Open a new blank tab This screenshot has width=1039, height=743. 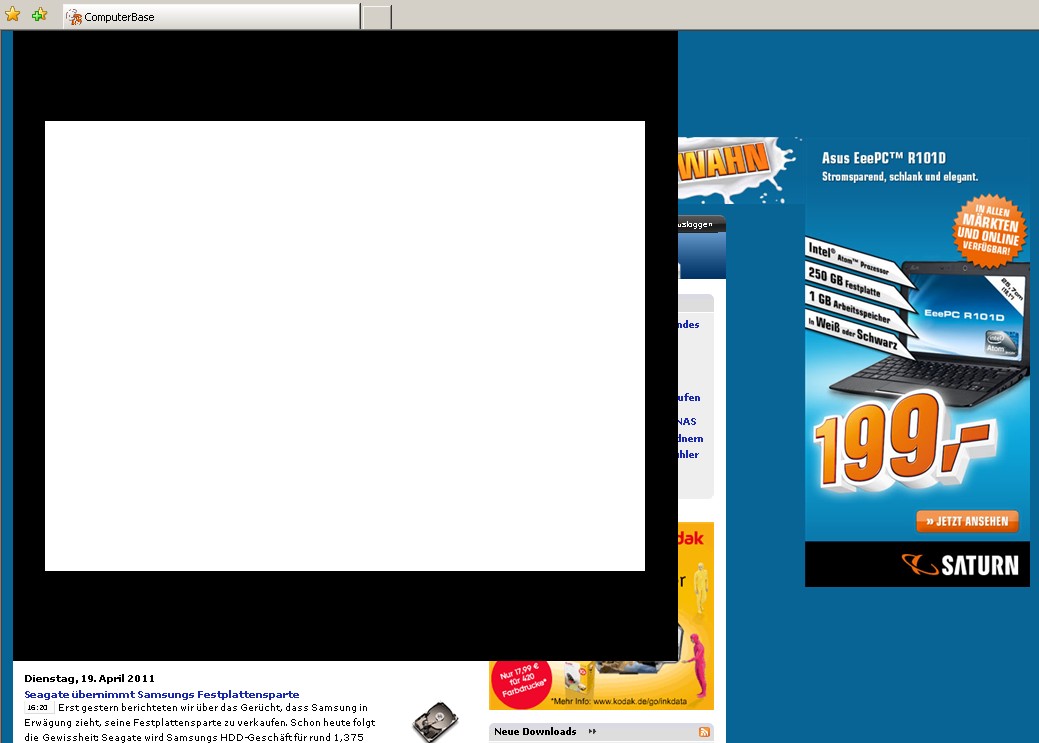coord(376,17)
